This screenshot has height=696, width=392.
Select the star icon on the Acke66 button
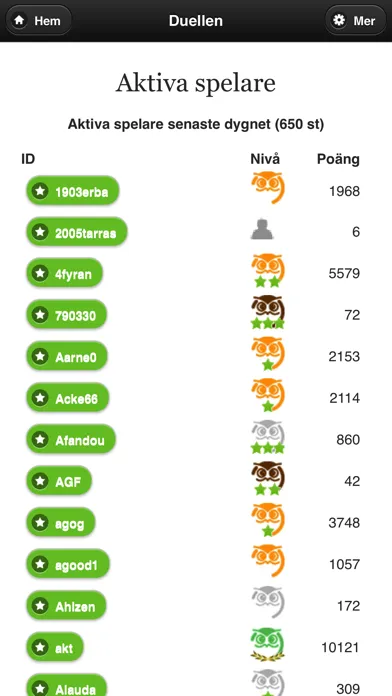click(40, 398)
